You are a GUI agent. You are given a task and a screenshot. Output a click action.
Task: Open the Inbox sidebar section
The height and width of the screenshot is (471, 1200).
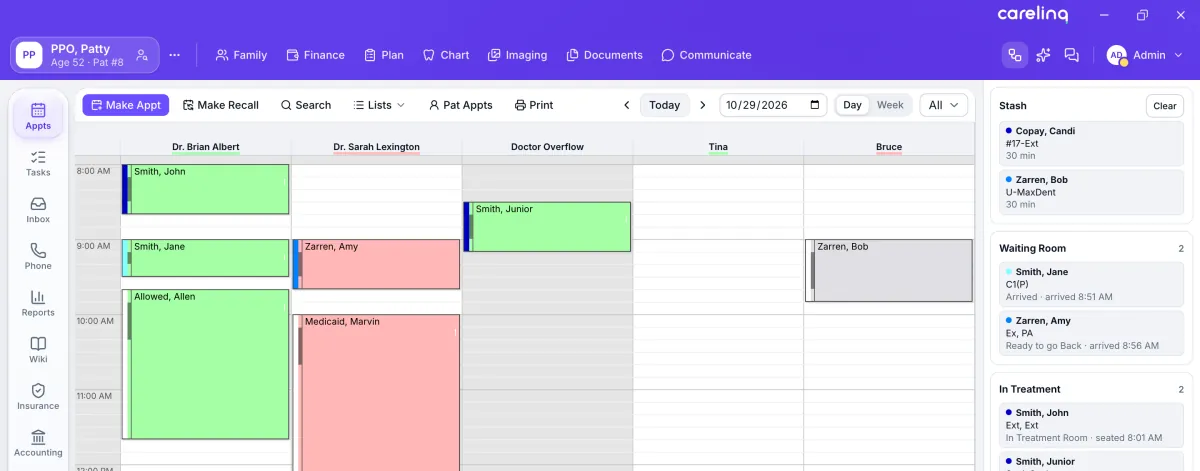click(x=38, y=210)
